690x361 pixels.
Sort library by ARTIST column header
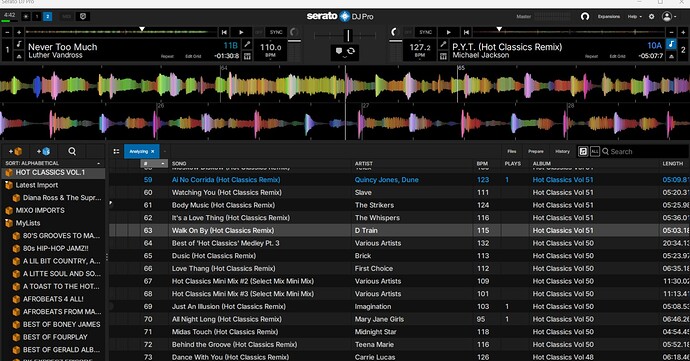click(363, 163)
